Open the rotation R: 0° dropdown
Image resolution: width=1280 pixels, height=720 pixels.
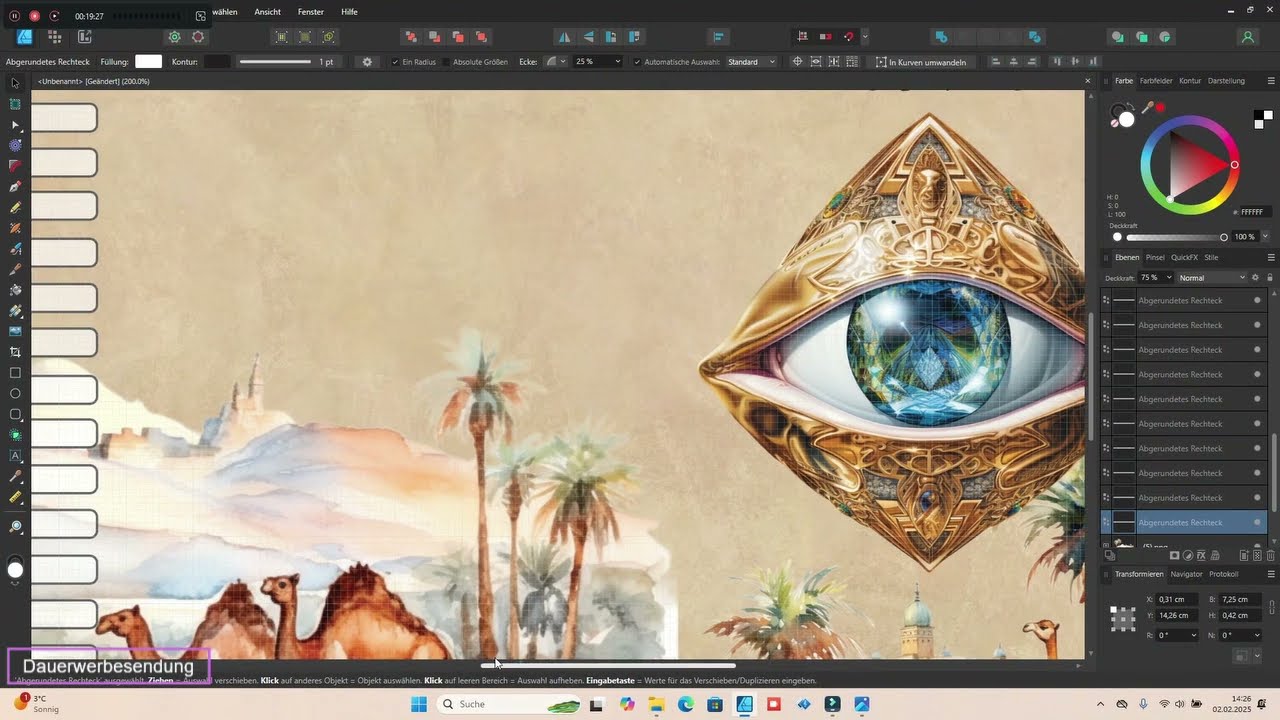pyautogui.click(x=1193, y=635)
